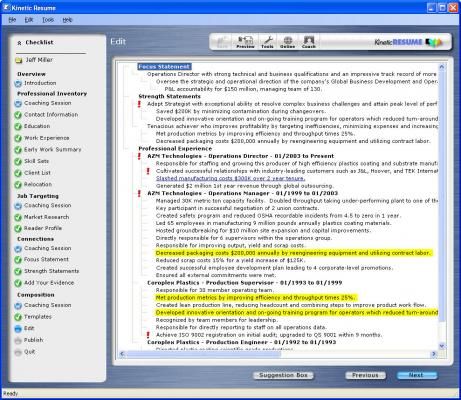Click the Jeff Miller folder icon
This screenshot has height=400, width=461.
[19, 60]
